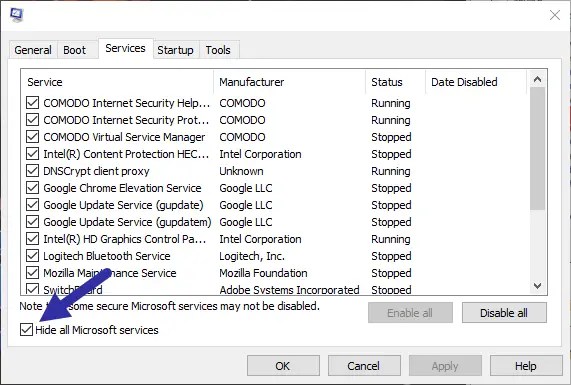The image size is (571, 385).
Task: Click COMODO manufacturer for Virtual Service Manager
Action: [x=242, y=137]
